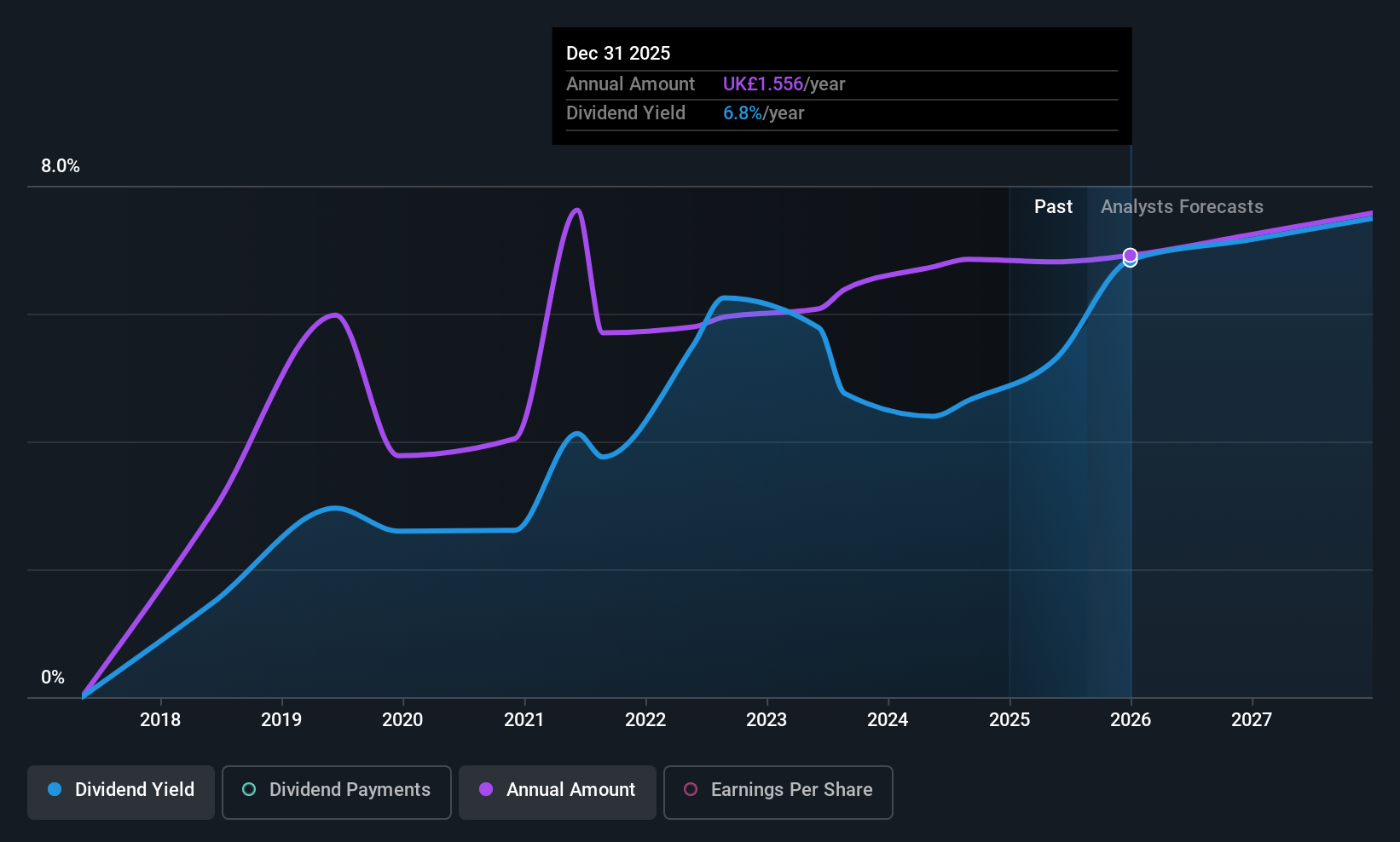The height and width of the screenshot is (842, 1400).
Task: Click the 2023 x-axis label
Action: [767, 719]
